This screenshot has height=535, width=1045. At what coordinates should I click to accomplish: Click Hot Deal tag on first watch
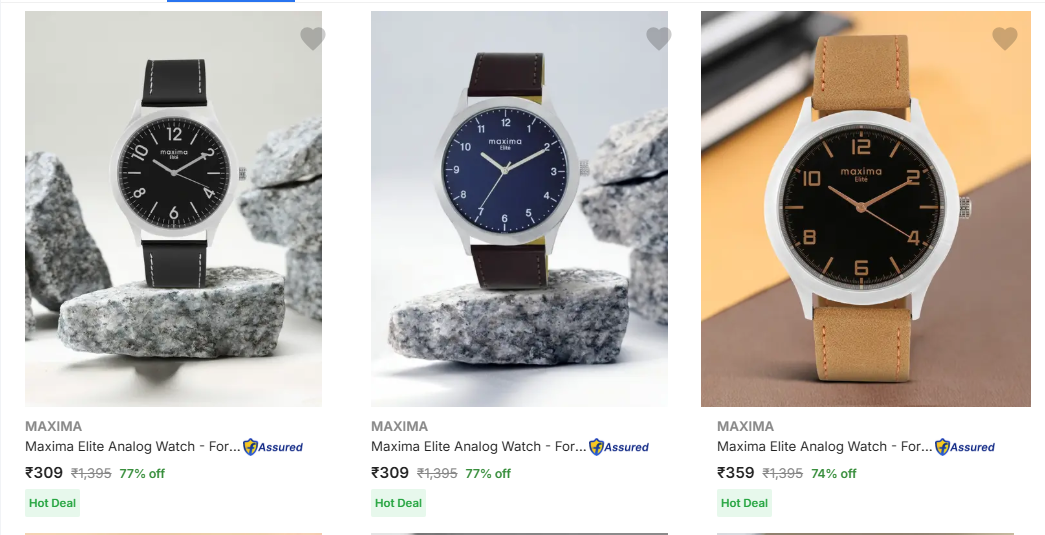(53, 503)
